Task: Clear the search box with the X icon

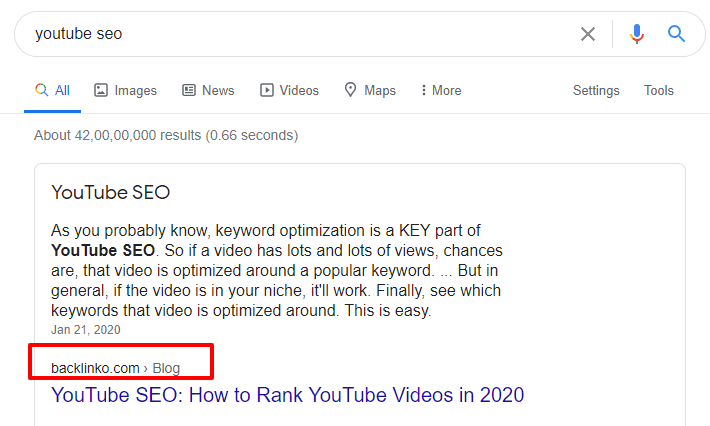Action: pos(588,34)
